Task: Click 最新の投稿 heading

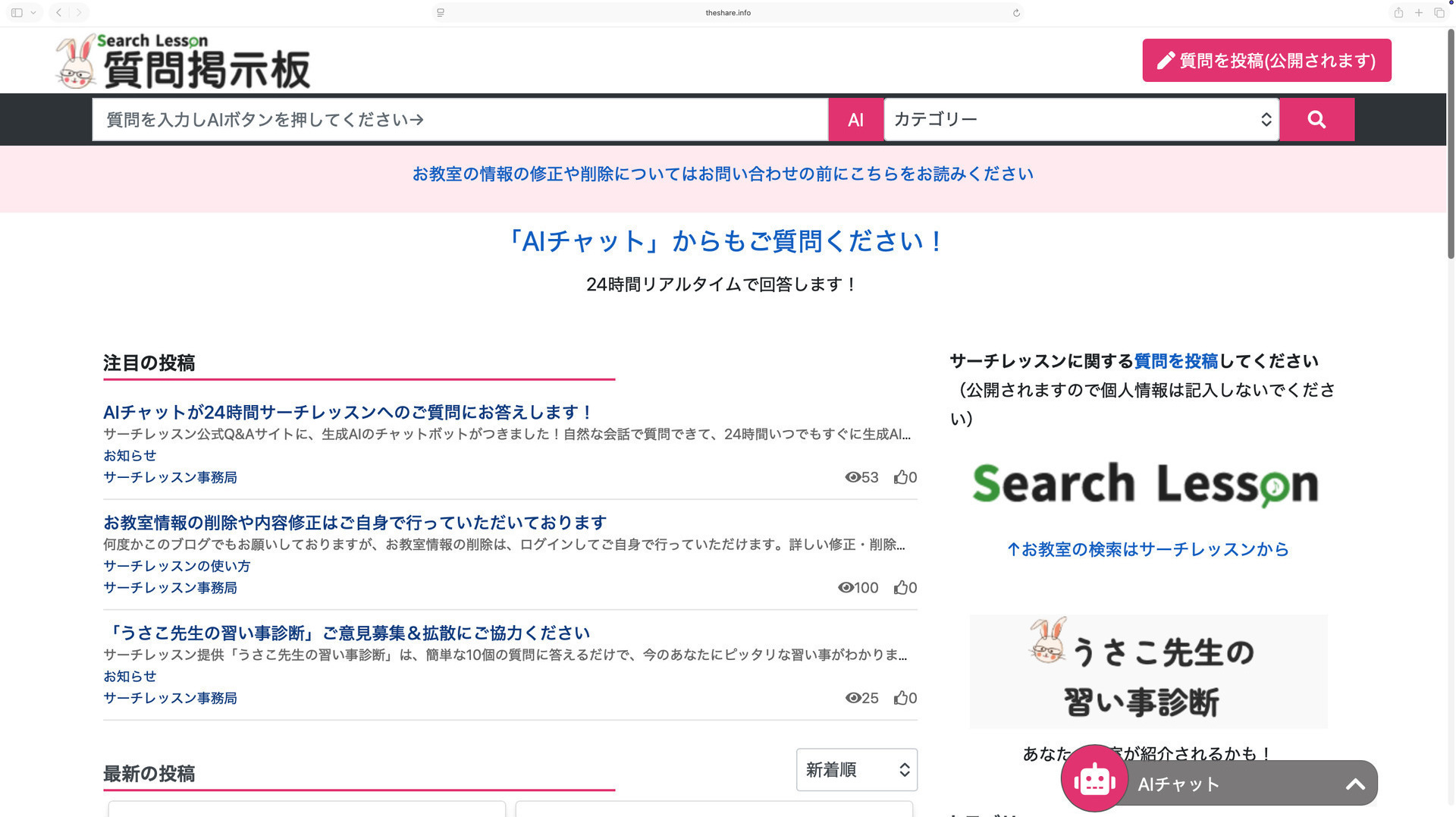Action: click(149, 774)
